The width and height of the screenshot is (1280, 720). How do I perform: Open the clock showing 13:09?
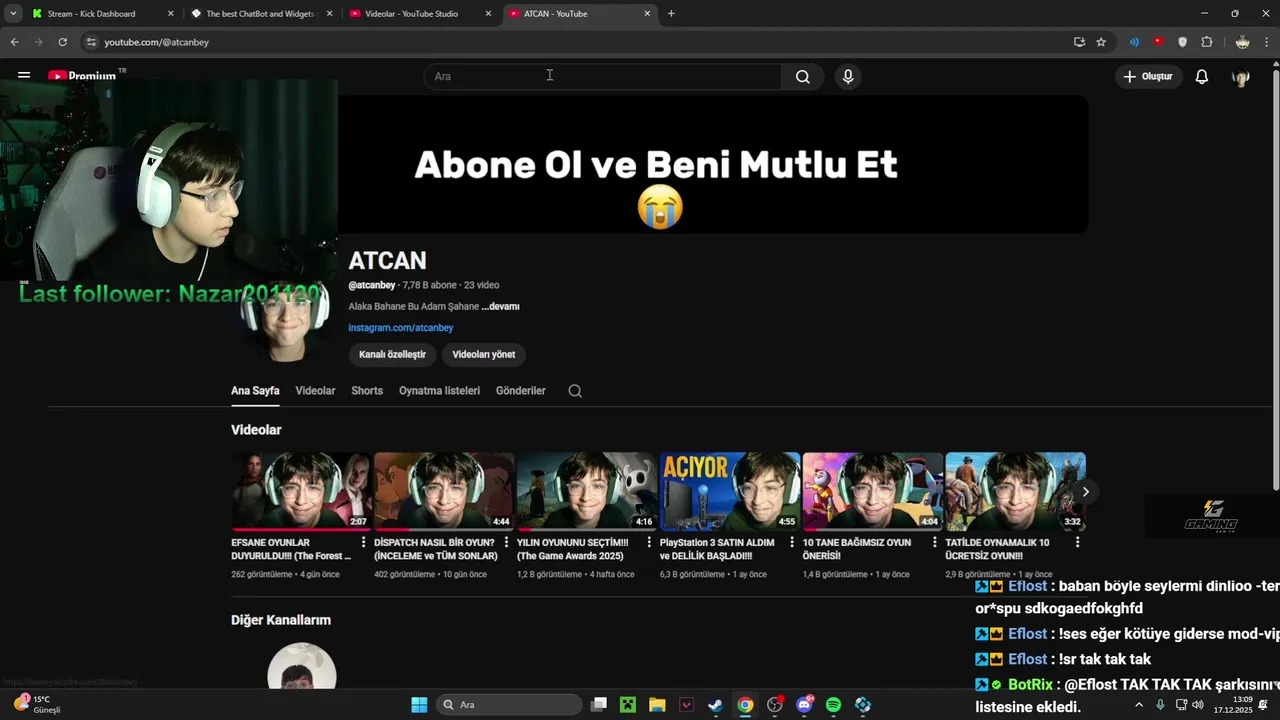coord(1233,705)
